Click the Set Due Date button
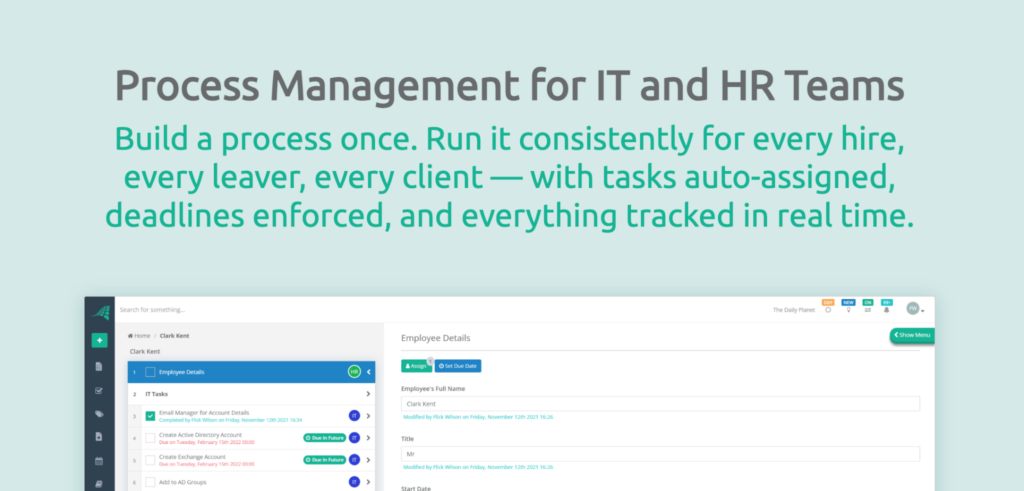Viewport: 1024px width, 491px height. point(458,366)
